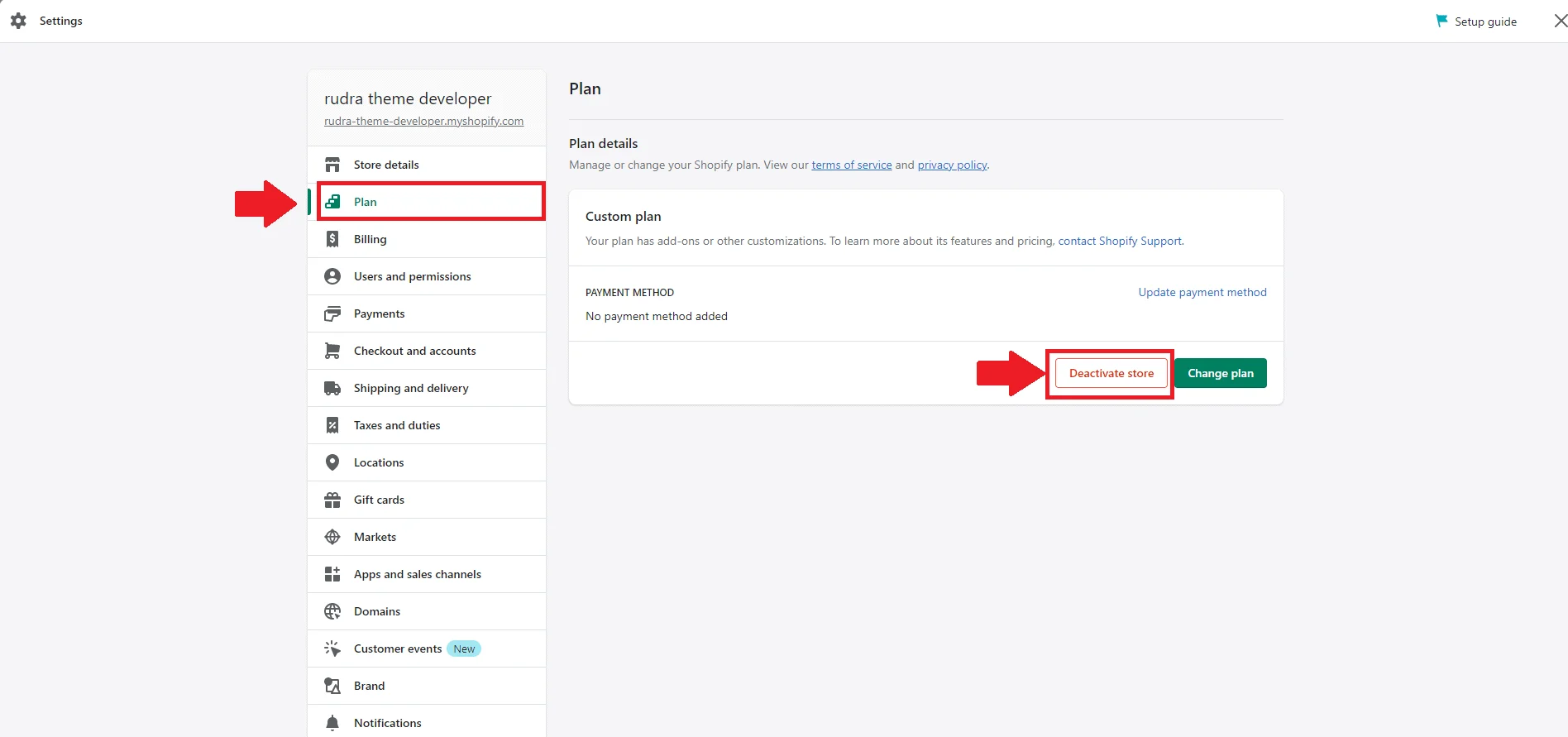Open the rudra-theme-developer.myshopify.com link
Viewport: 1568px width, 737px height.
tap(423, 121)
